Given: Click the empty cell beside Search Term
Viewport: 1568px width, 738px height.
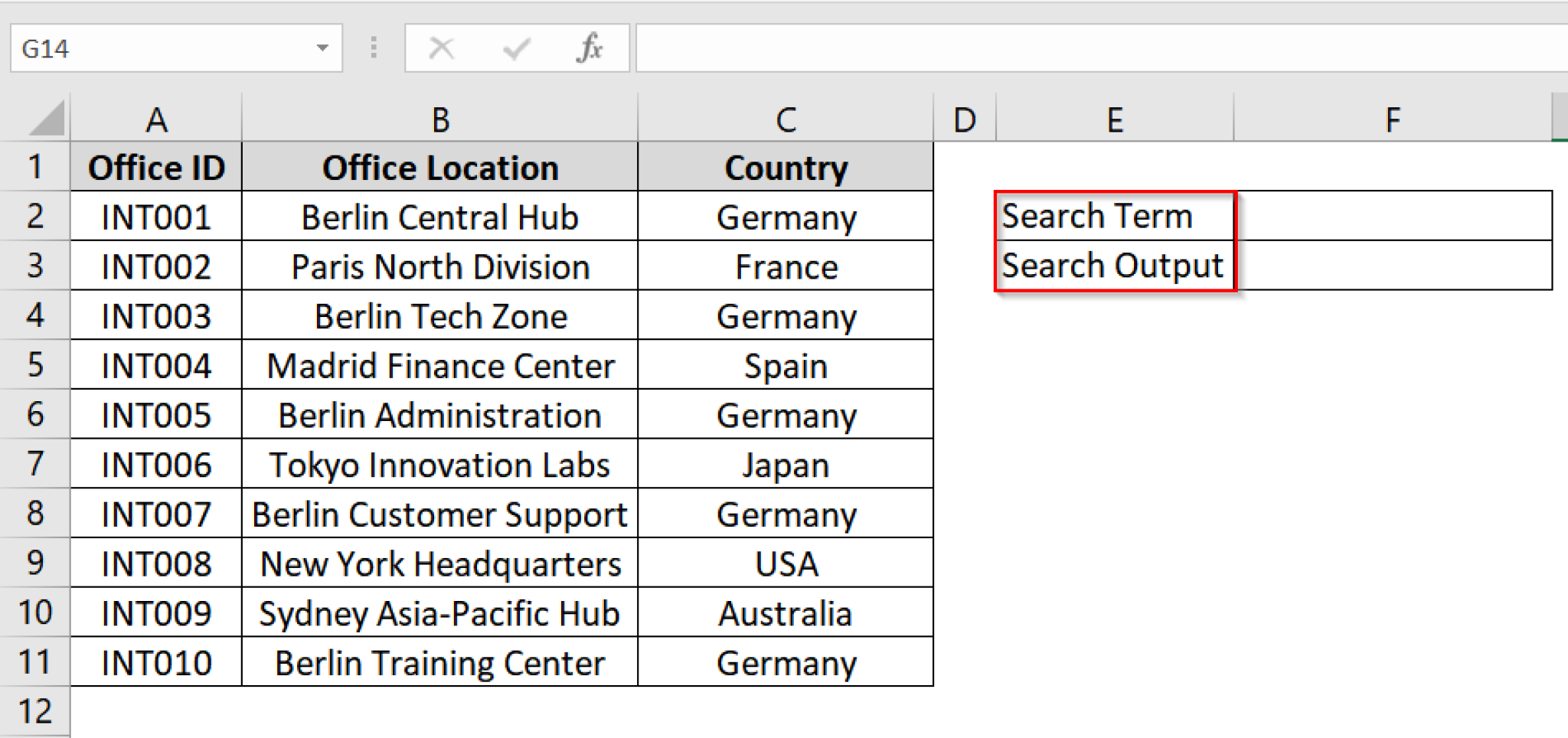Looking at the screenshot, I should pyautogui.click(x=1393, y=216).
